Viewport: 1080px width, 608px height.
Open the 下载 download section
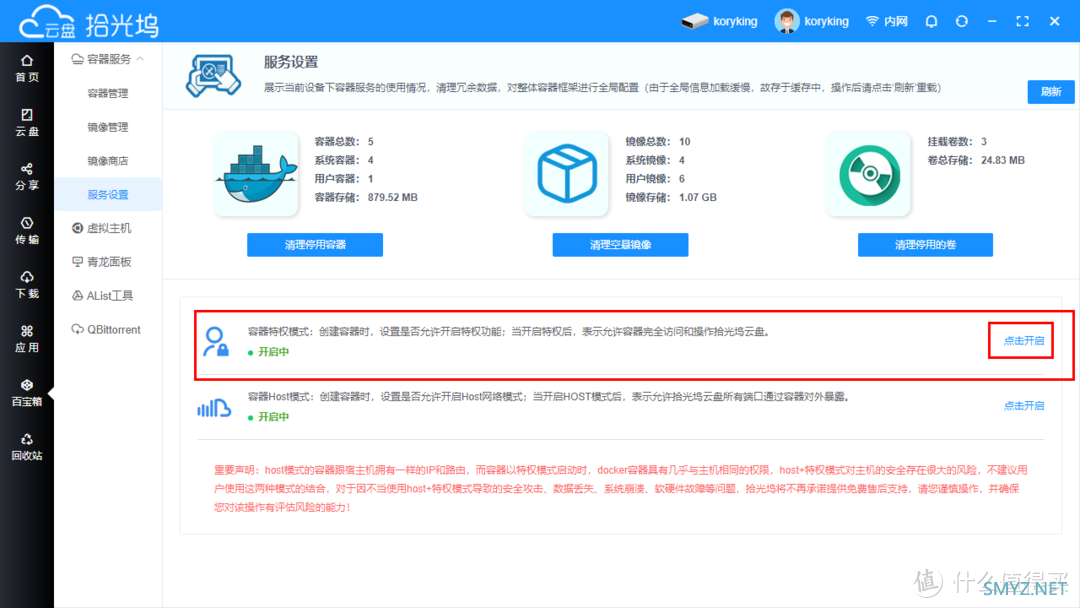click(27, 284)
